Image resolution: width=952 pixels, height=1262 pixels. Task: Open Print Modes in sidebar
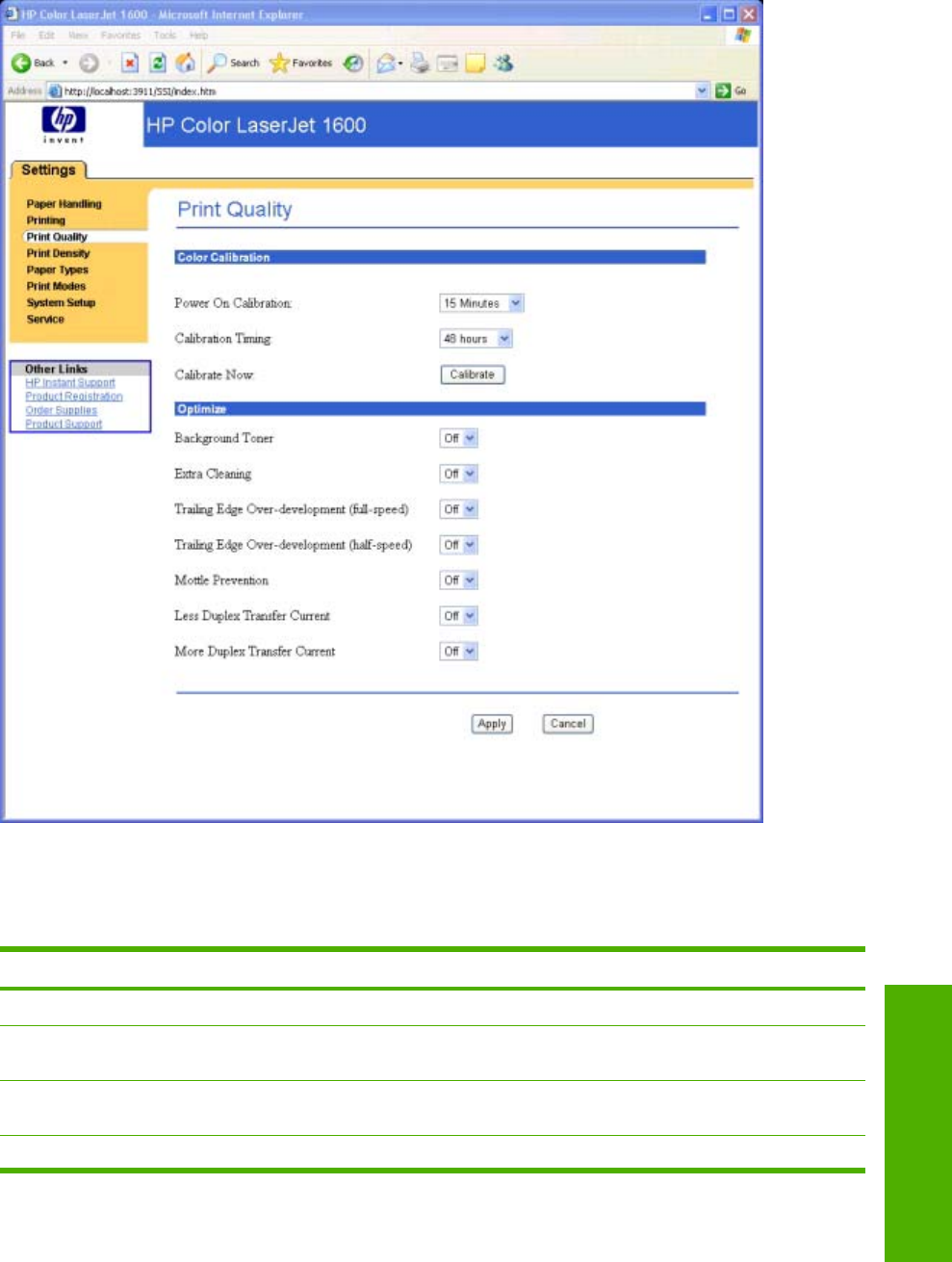(56, 286)
